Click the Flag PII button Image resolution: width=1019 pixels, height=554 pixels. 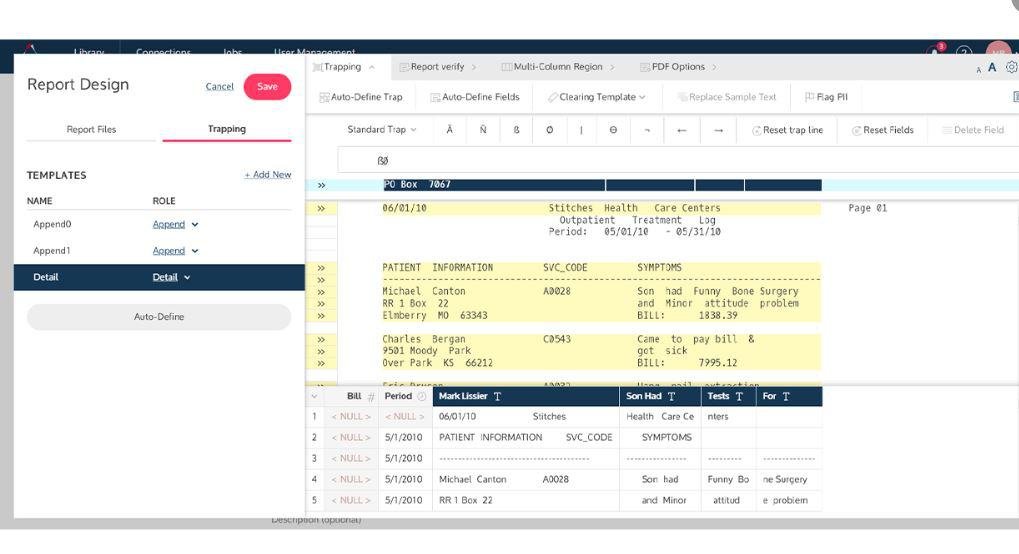point(826,97)
